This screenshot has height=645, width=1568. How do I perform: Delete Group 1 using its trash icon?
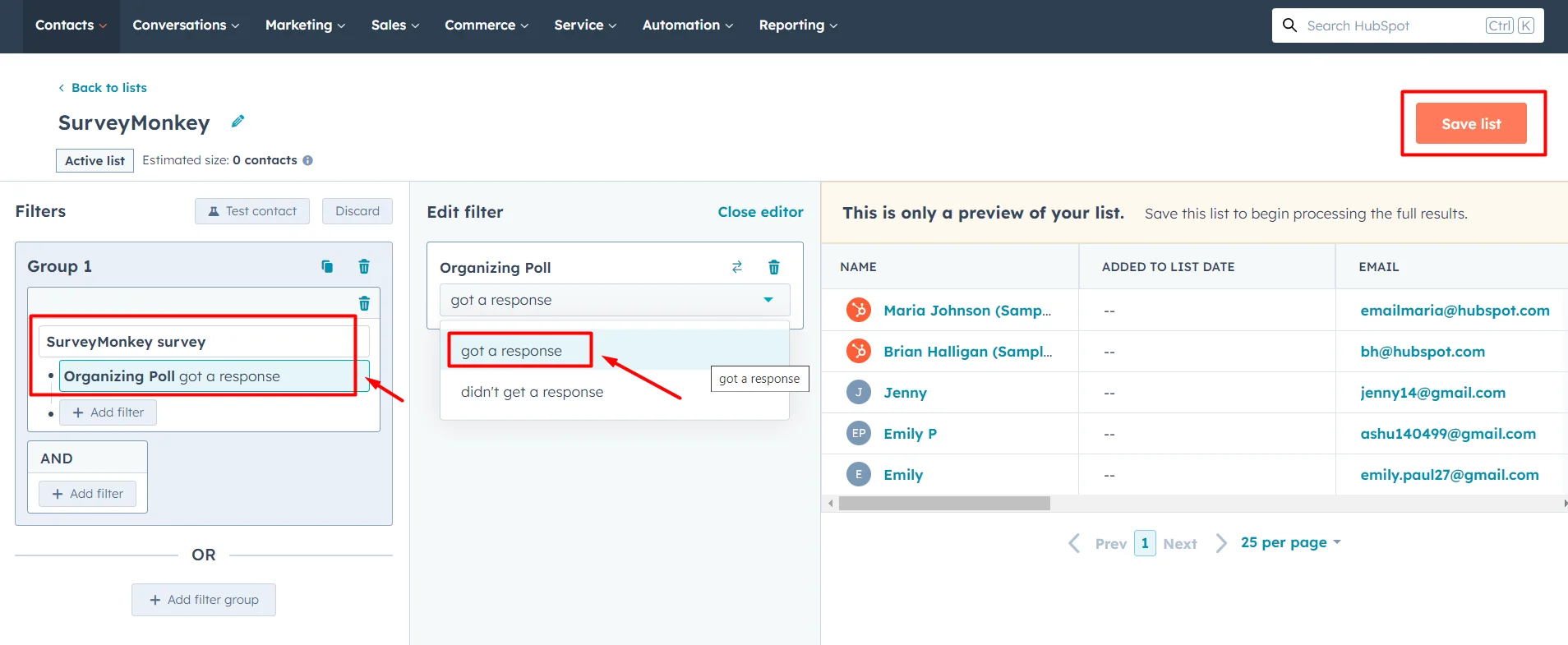364,266
